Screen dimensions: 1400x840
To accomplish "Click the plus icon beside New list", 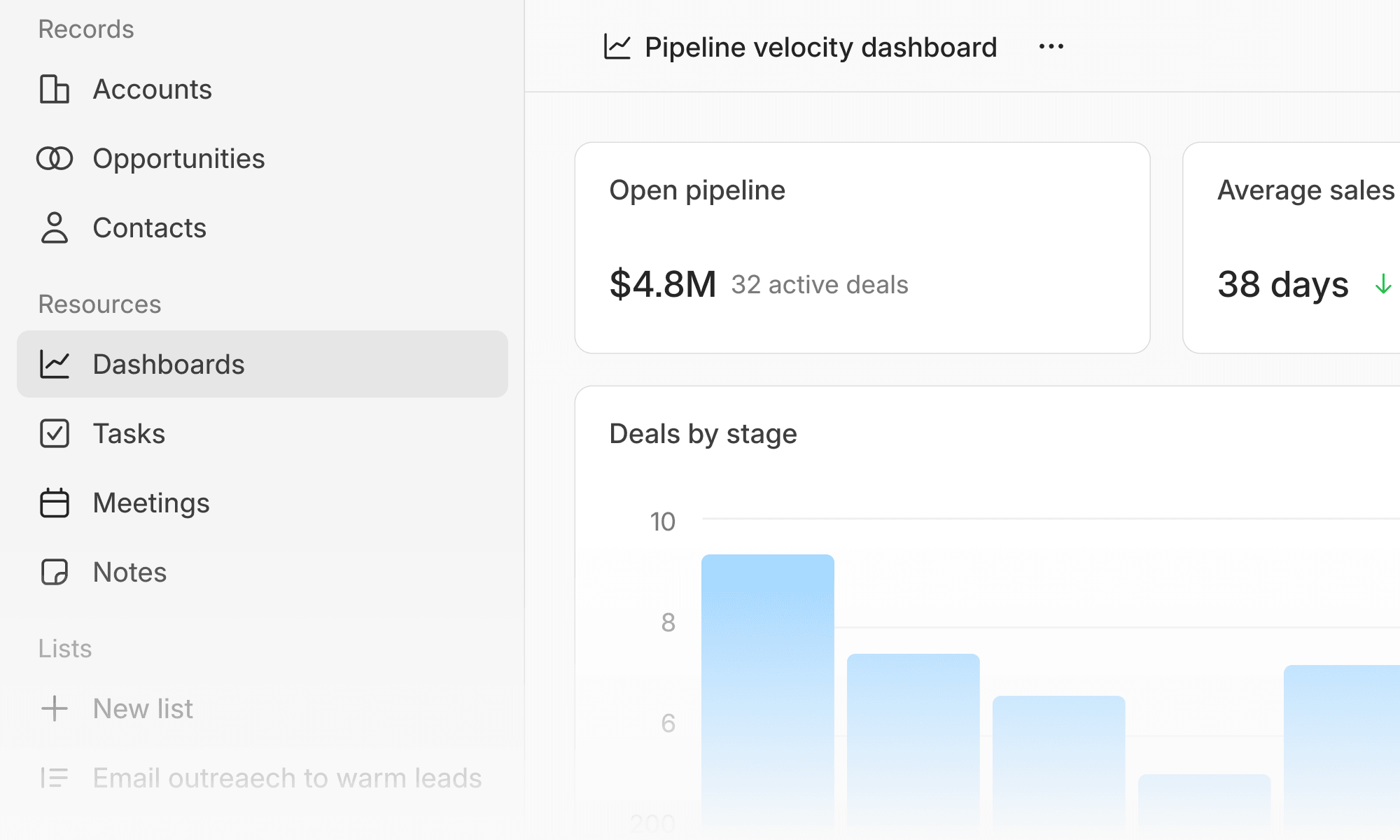I will (x=55, y=708).
